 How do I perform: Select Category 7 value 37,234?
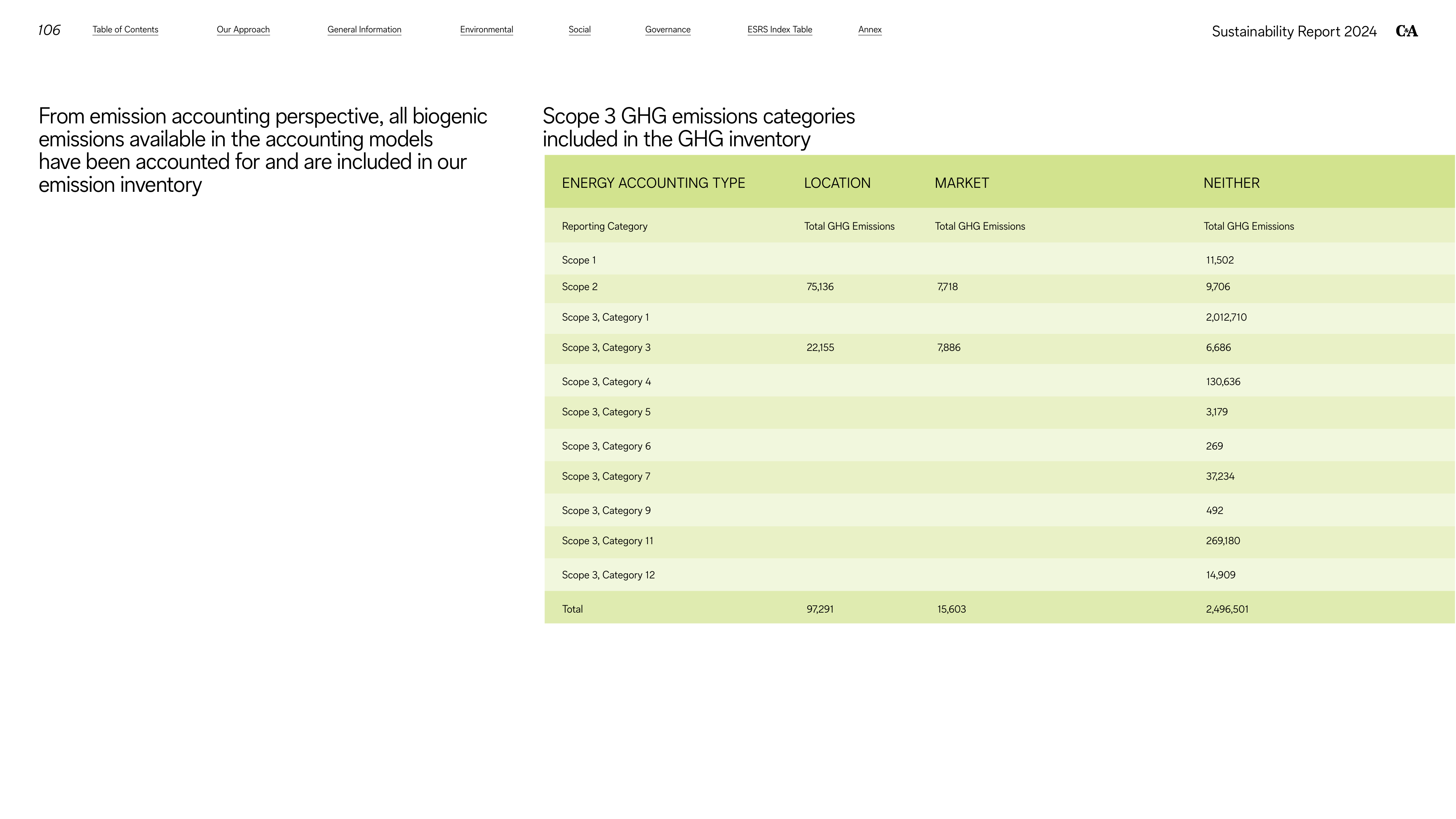coord(1220,477)
